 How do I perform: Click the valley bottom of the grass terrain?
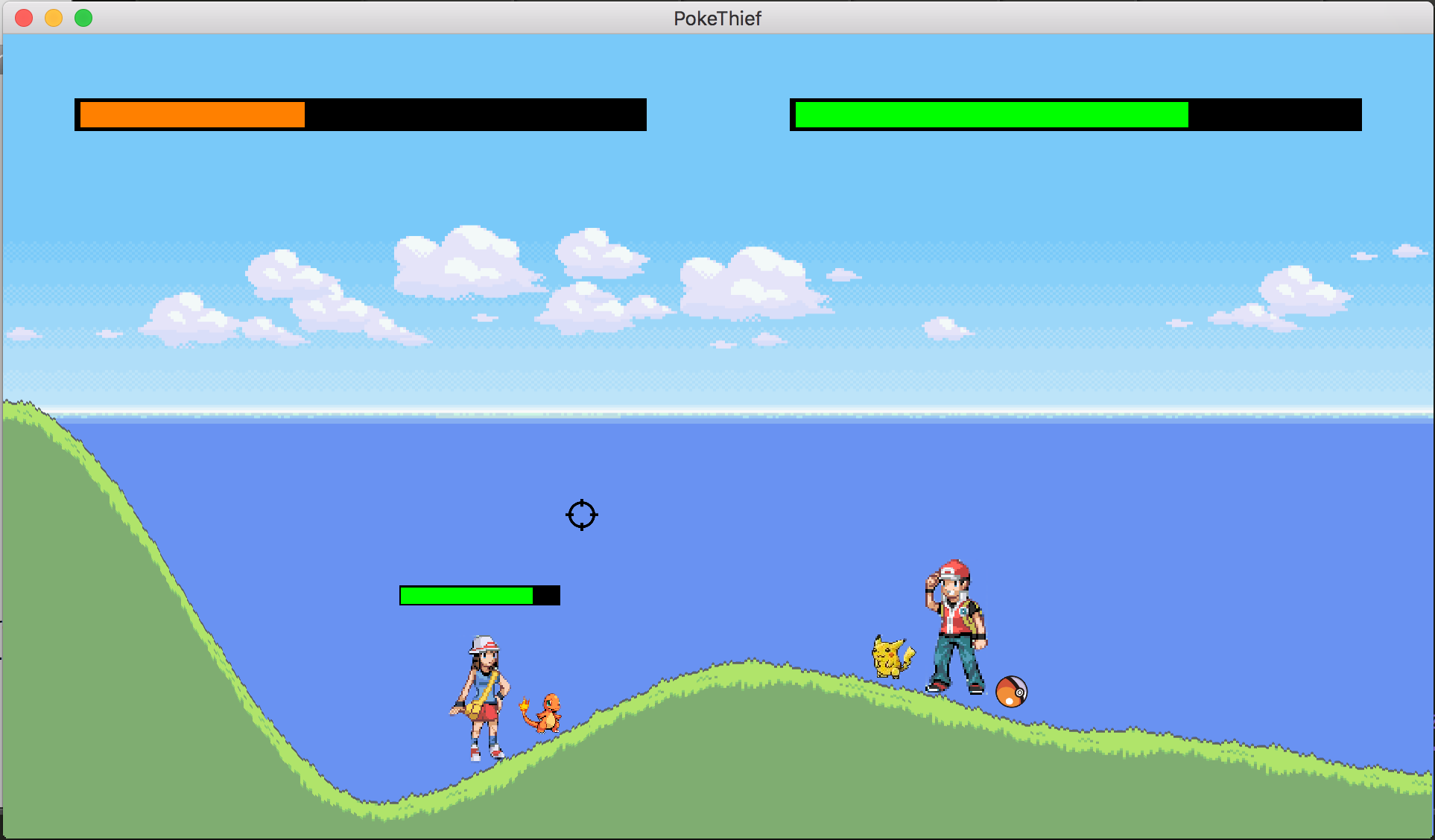tap(380, 812)
